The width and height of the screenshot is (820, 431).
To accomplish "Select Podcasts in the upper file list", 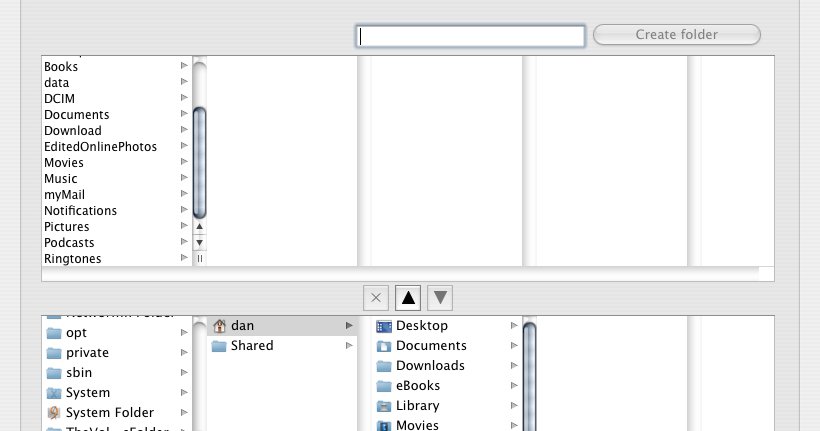I will coord(69,243).
